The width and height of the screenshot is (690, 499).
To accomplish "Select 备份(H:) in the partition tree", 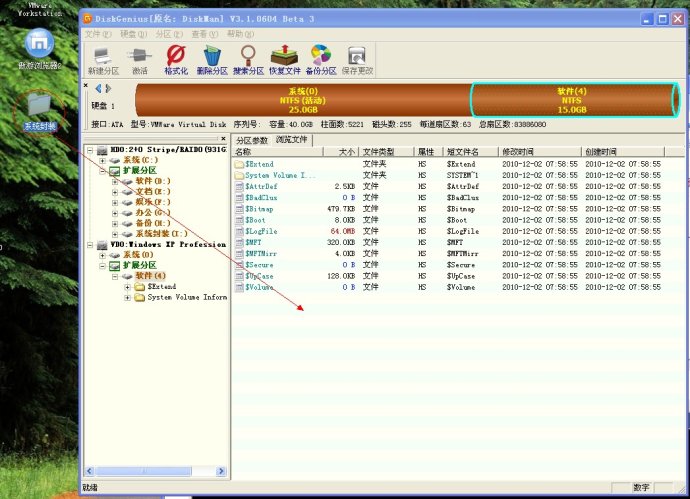I will point(153,223).
